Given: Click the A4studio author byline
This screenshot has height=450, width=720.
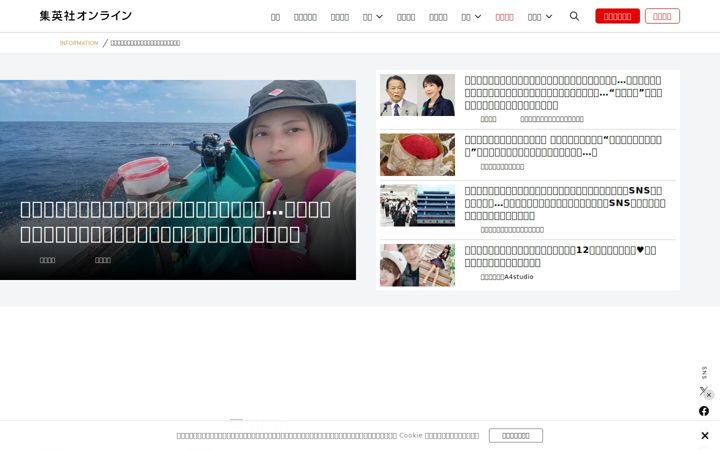Looking at the screenshot, I should [506, 277].
